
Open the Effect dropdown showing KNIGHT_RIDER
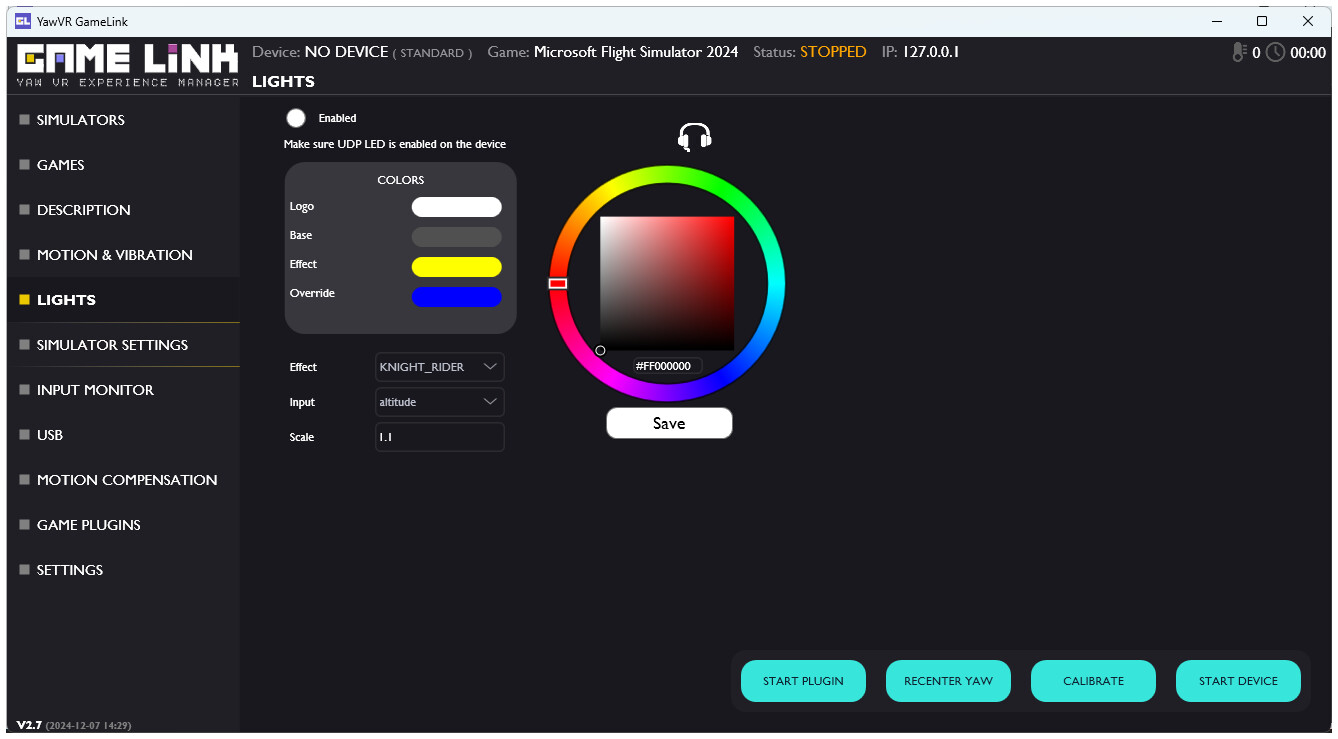click(439, 366)
